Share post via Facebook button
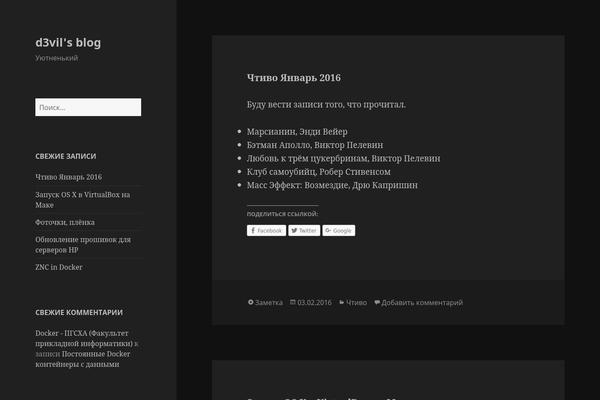This screenshot has height=400, width=600. pyautogui.click(x=266, y=230)
